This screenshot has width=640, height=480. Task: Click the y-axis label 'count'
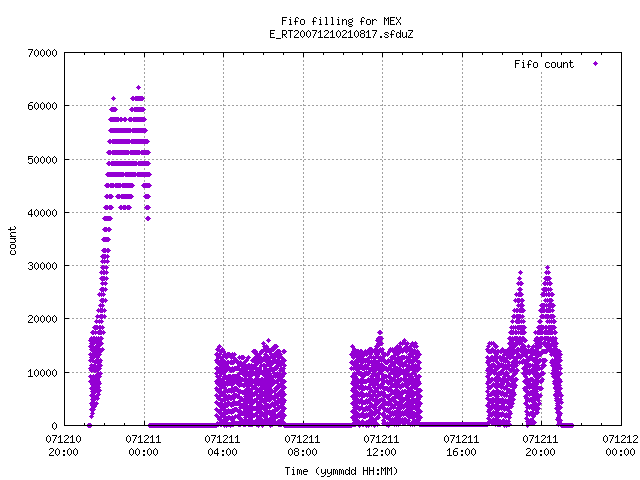13,240
